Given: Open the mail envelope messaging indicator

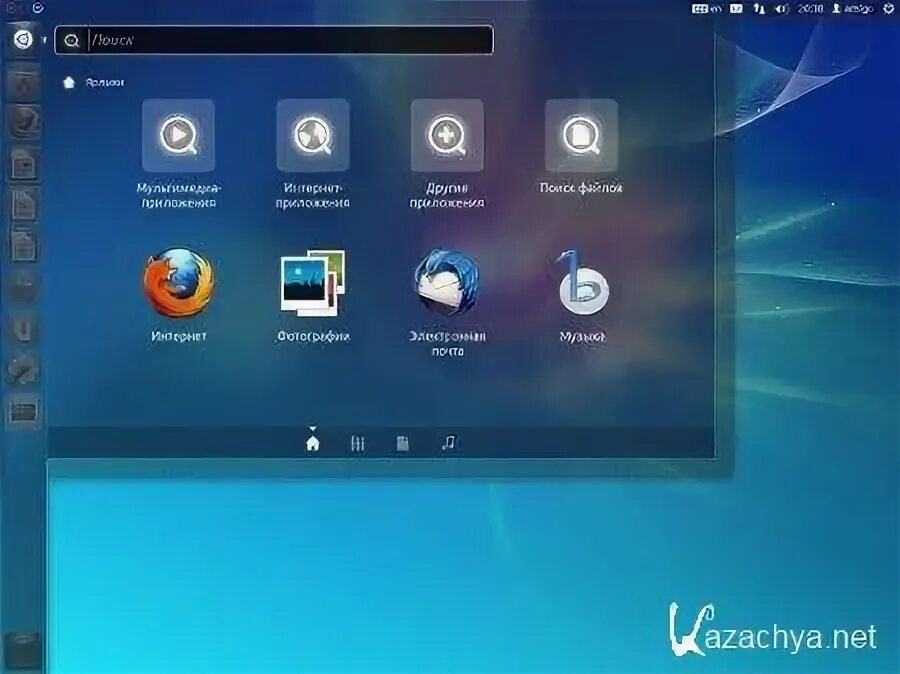Looking at the screenshot, I should coord(736,9).
